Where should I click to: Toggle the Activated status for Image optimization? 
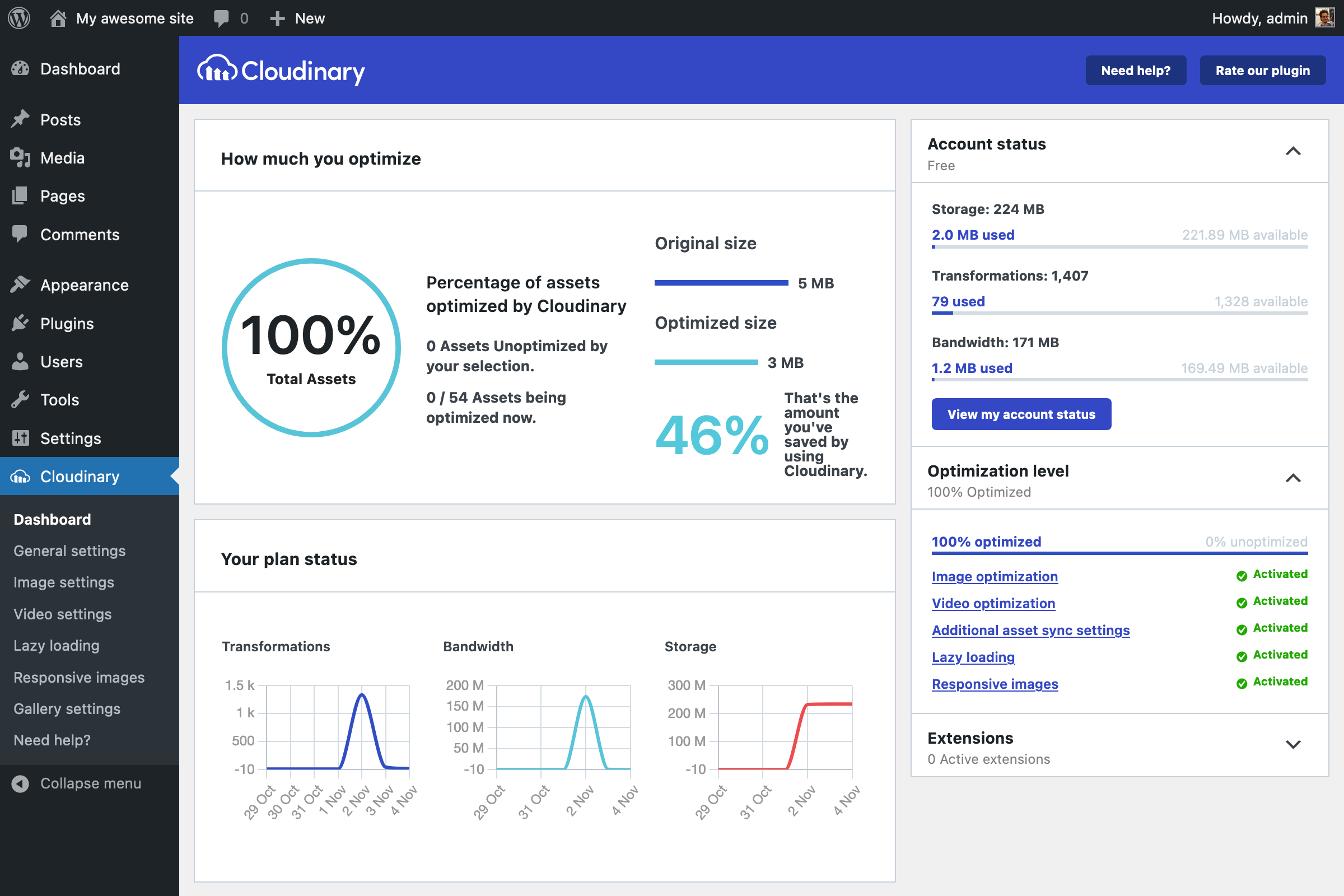tap(1273, 575)
